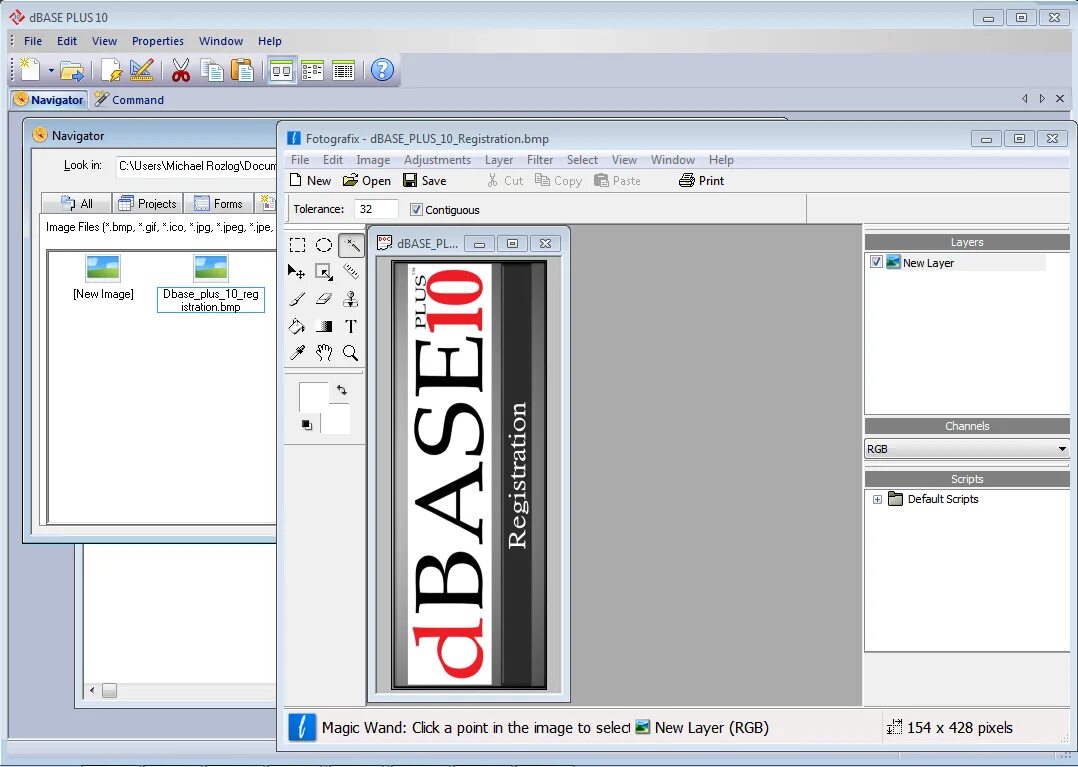The width and height of the screenshot is (1078, 767).
Task: Select the Text tool
Action: click(x=351, y=326)
